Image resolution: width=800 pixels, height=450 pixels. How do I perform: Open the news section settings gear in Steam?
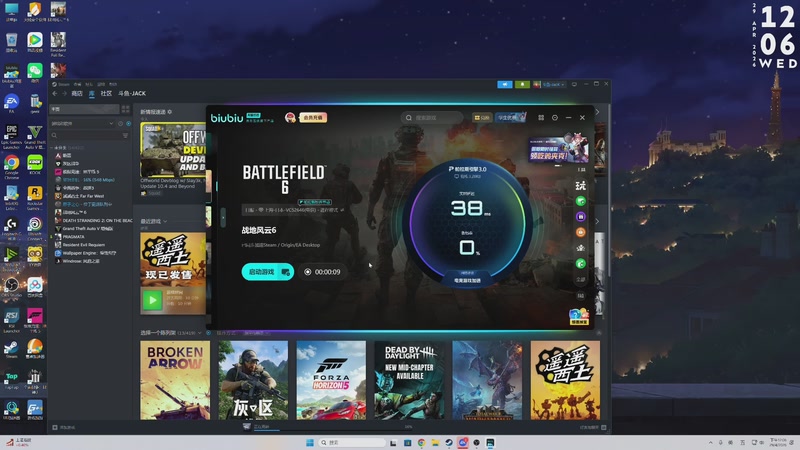(x=170, y=112)
